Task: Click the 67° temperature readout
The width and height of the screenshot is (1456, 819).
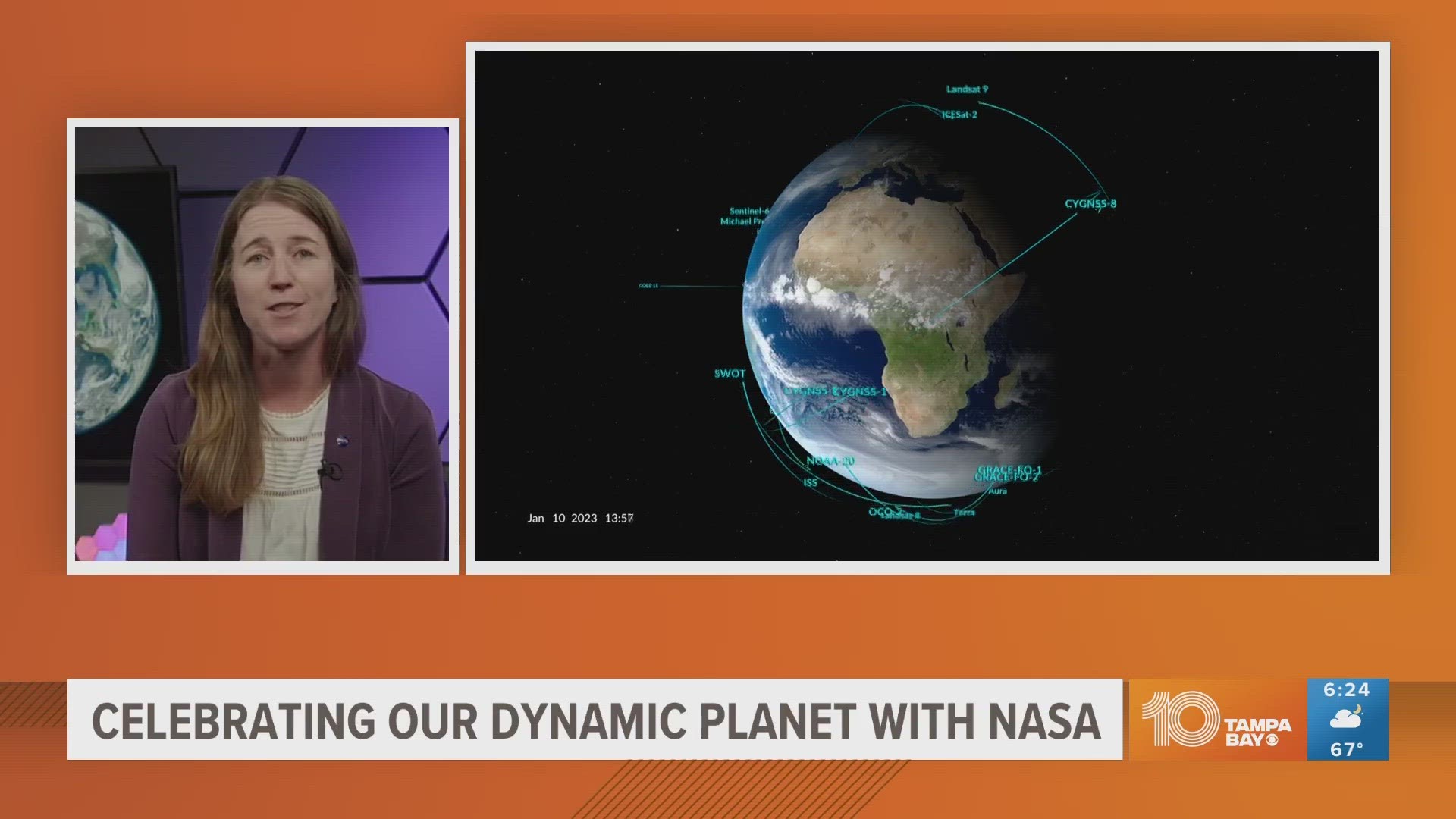Action: click(x=1347, y=749)
